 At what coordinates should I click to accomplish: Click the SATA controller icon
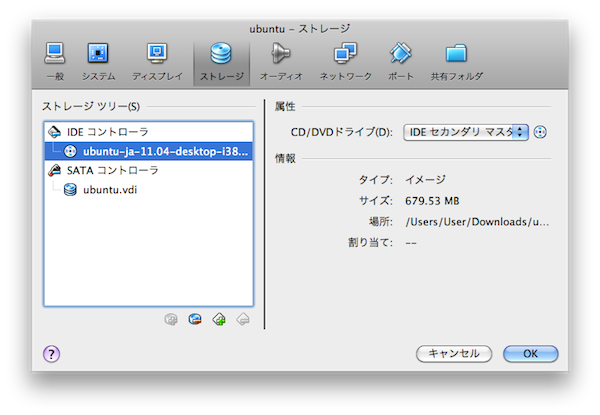click(54, 170)
